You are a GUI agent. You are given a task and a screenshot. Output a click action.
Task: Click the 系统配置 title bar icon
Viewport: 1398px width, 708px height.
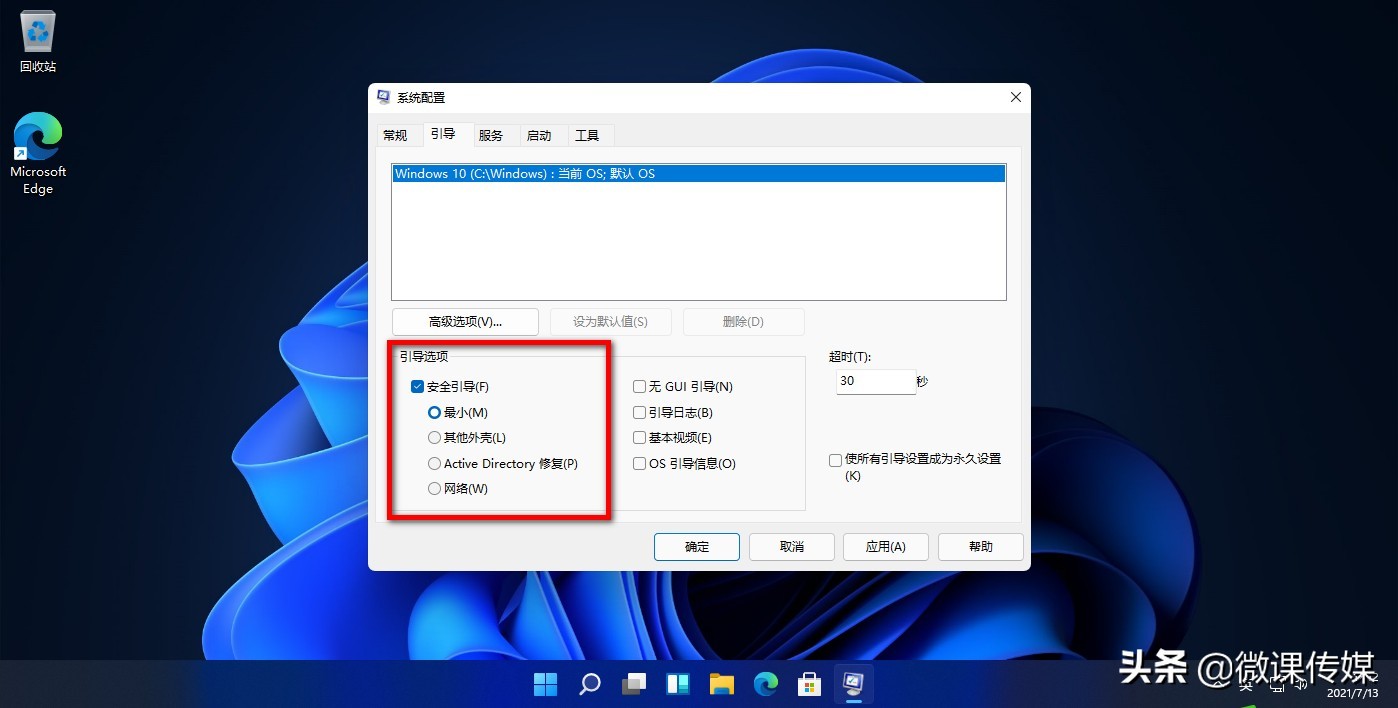(384, 97)
